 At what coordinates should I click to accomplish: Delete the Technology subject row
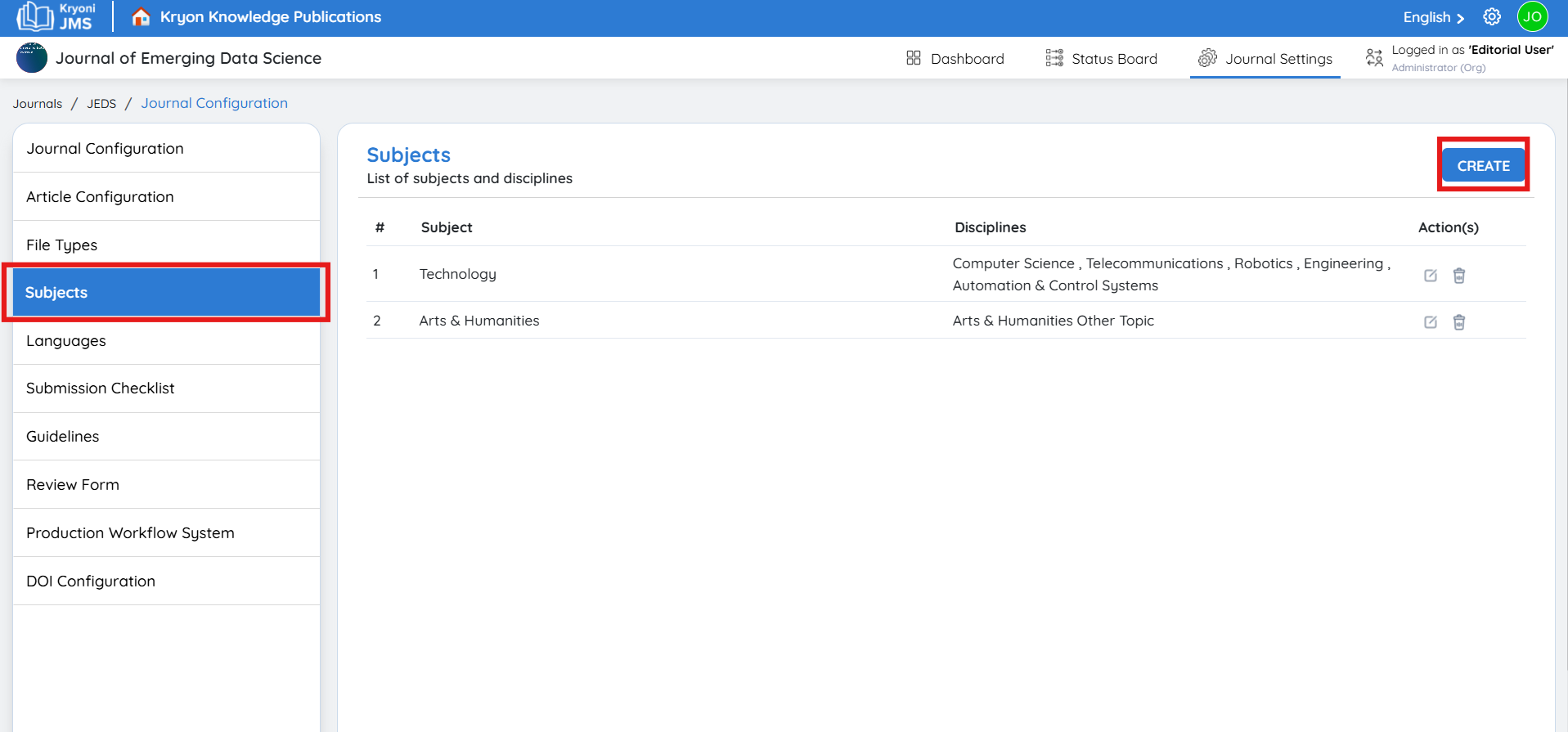coord(1458,276)
